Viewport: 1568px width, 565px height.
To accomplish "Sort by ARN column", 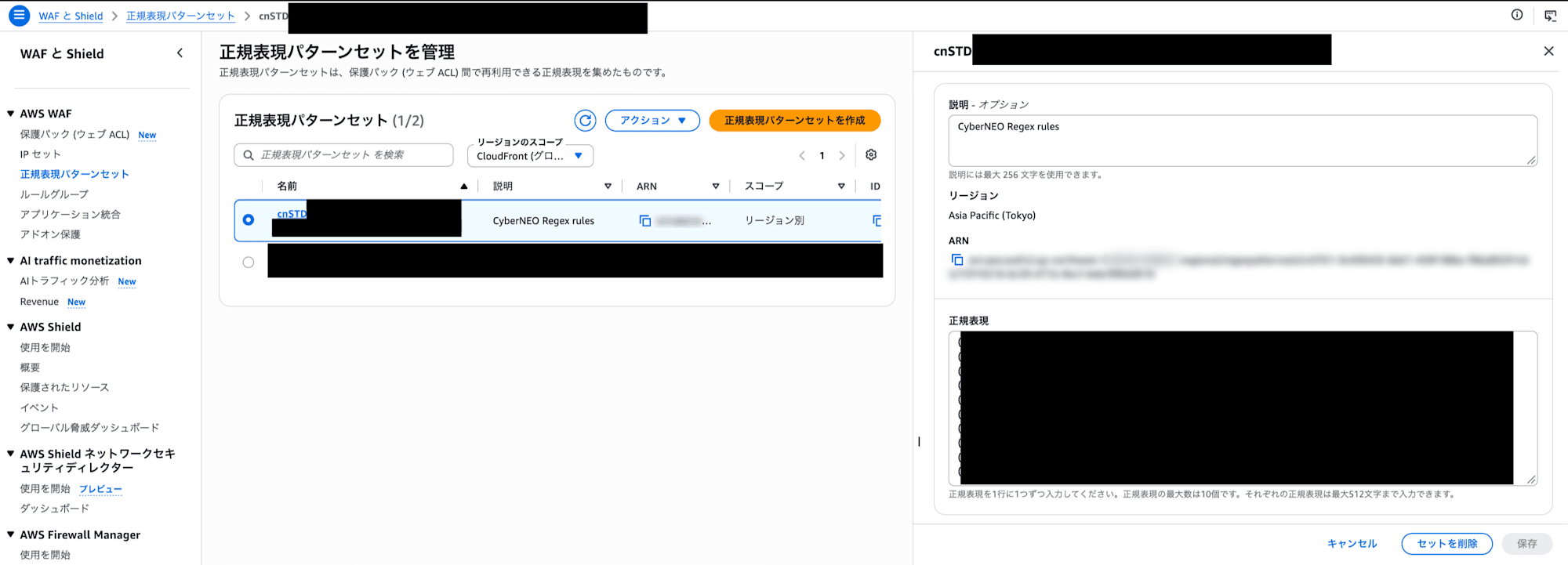I will click(716, 187).
